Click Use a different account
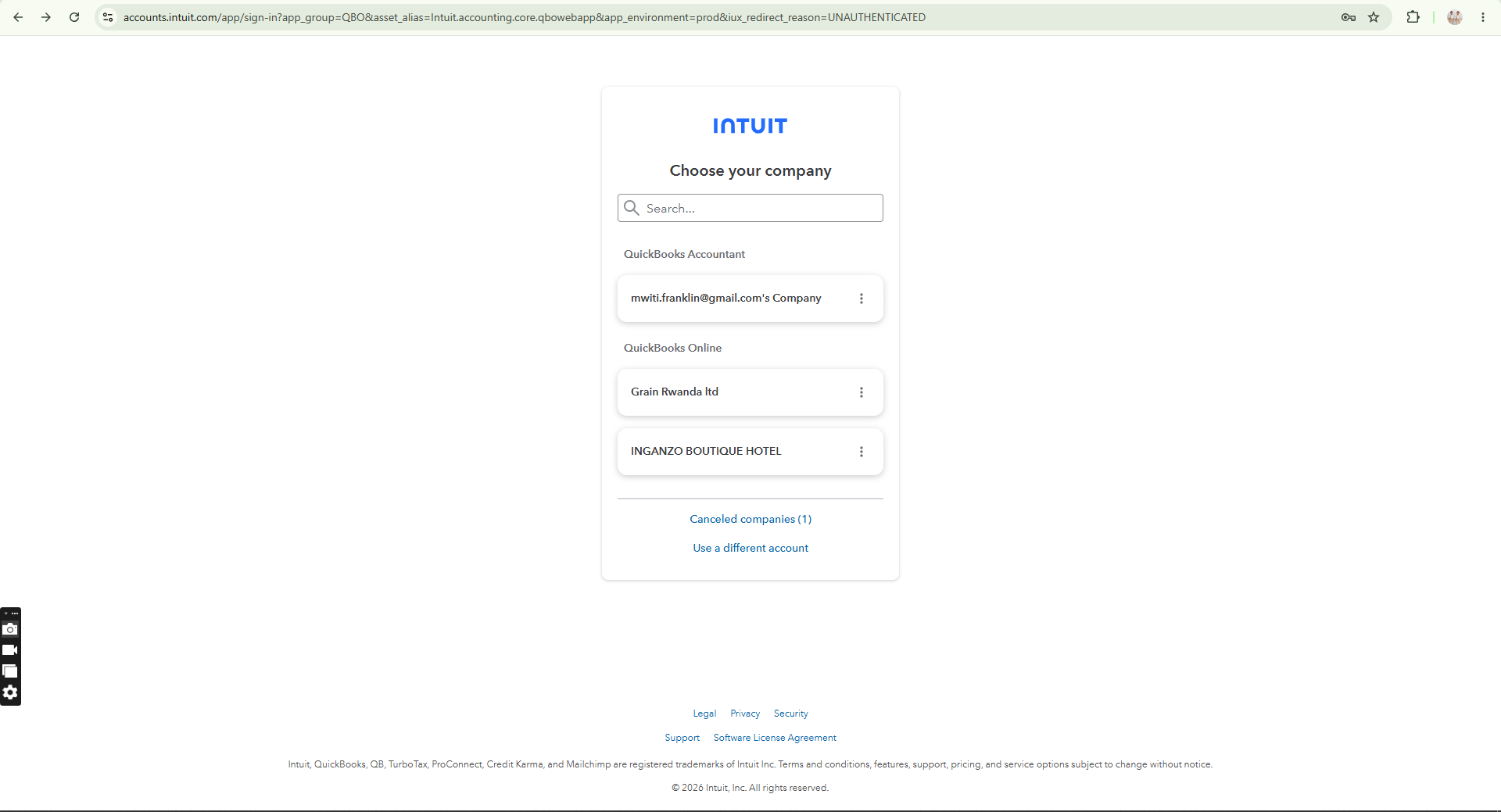The image size is (1501, 812). pos(750,548)
